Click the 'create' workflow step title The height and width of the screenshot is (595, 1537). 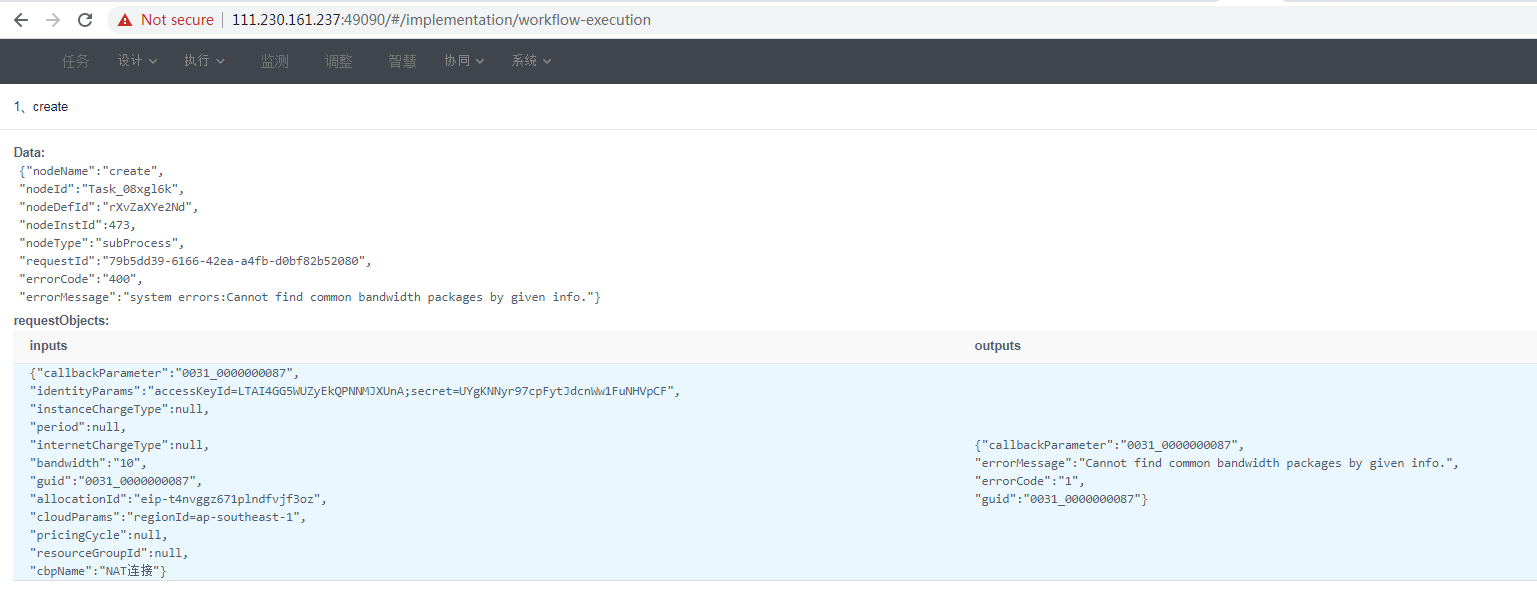tap(49, 107)
